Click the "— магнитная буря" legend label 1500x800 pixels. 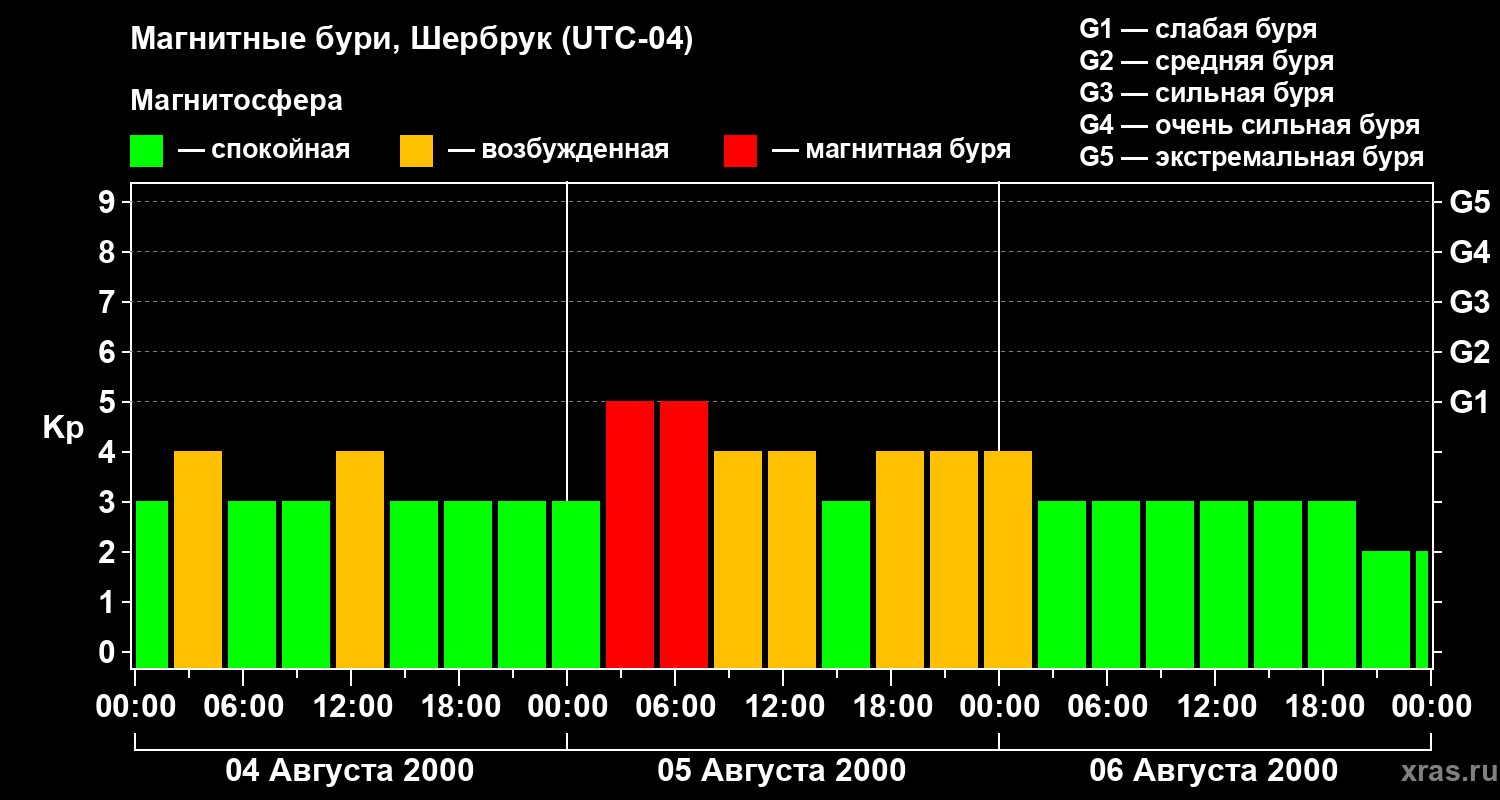tap(891, 150)
